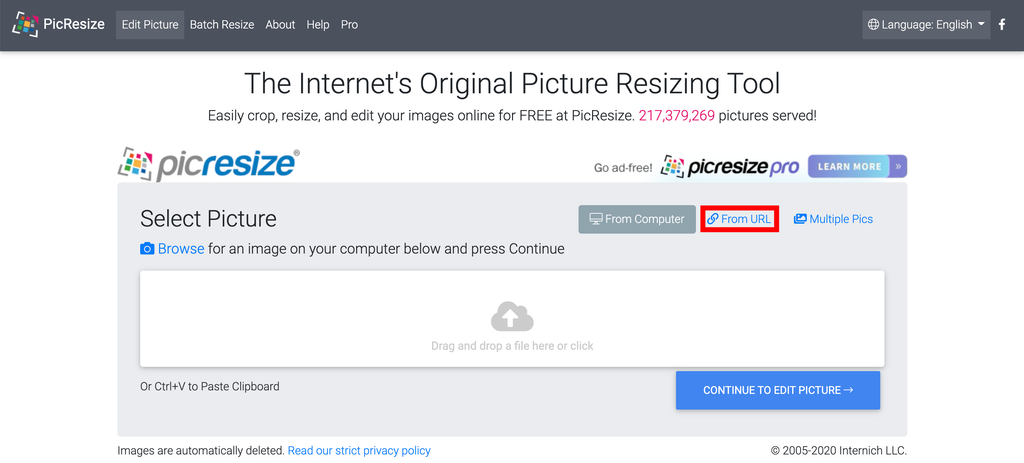Open the About page
Screen dimensions: 1024x463
(x=280, y=24)
